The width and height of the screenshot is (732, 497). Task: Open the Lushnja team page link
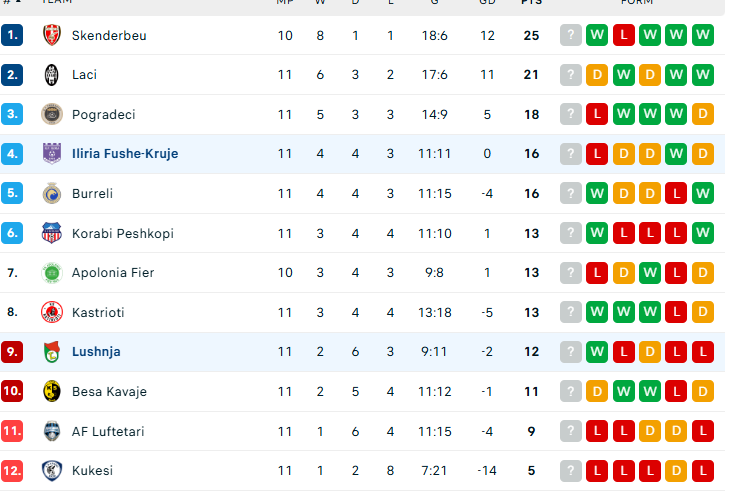click(x=96, y=352)
